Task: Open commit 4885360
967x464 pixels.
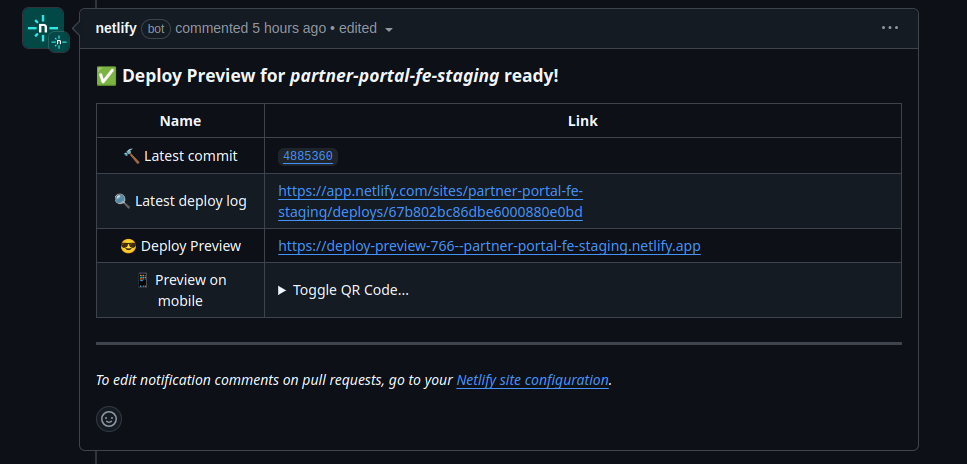Action: point(308,156)
